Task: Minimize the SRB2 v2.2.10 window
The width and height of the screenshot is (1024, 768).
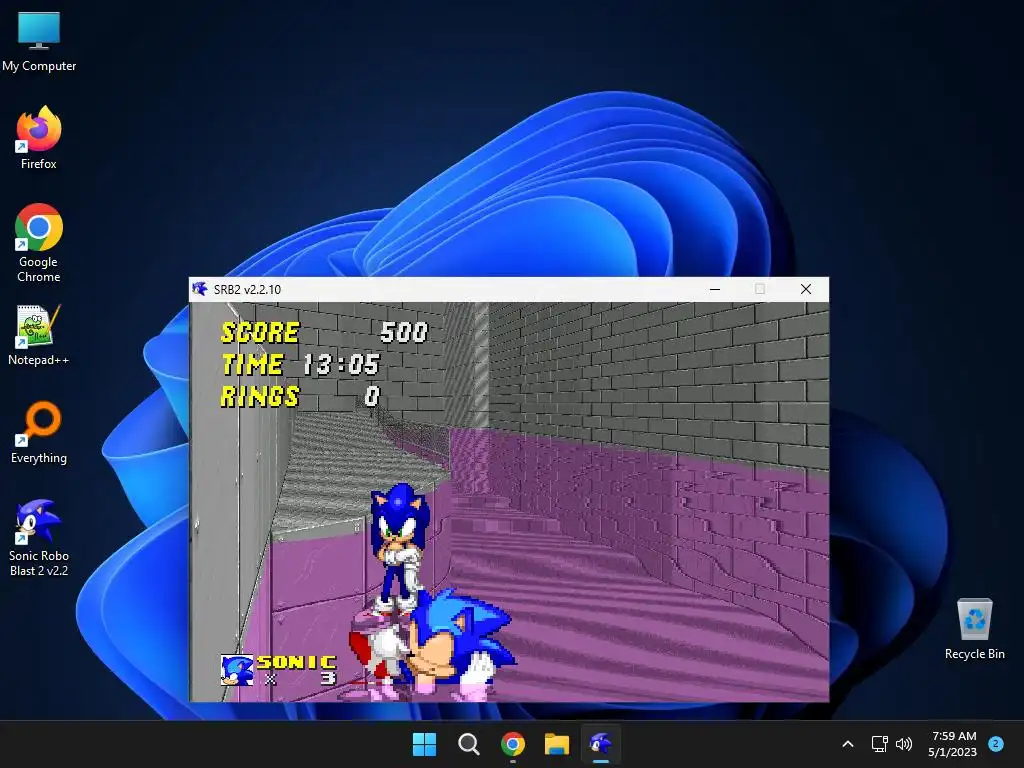Action: tap(715, 289)
